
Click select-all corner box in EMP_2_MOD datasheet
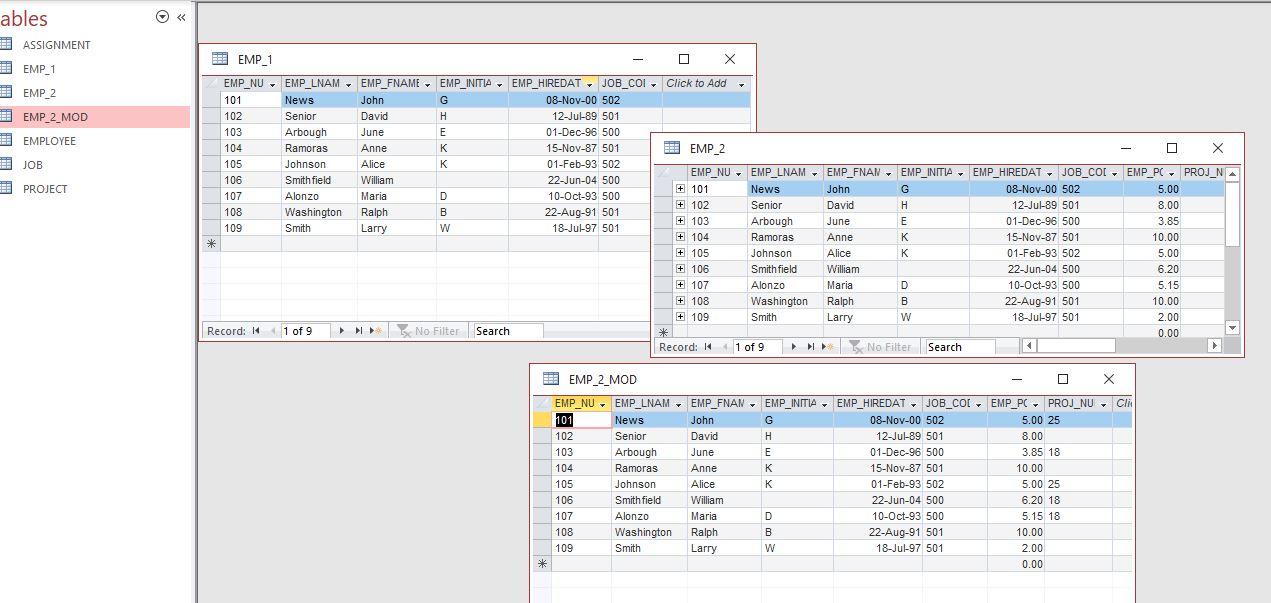coord(541,404)
